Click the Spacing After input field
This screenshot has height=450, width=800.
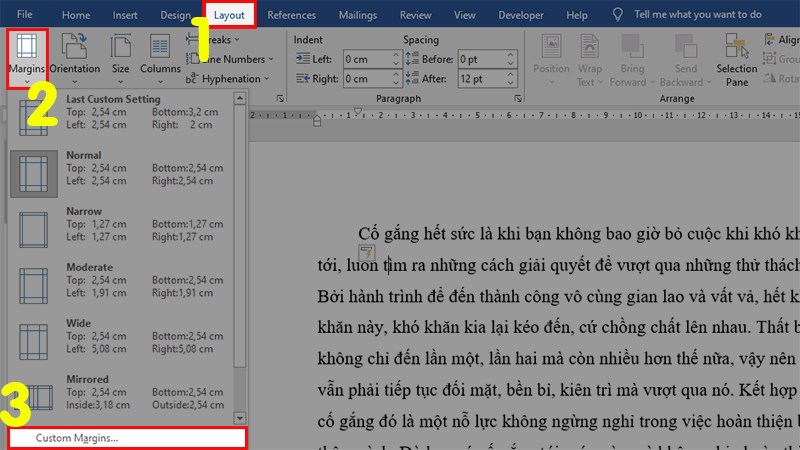pyautogui.click(x=482, y=79)
